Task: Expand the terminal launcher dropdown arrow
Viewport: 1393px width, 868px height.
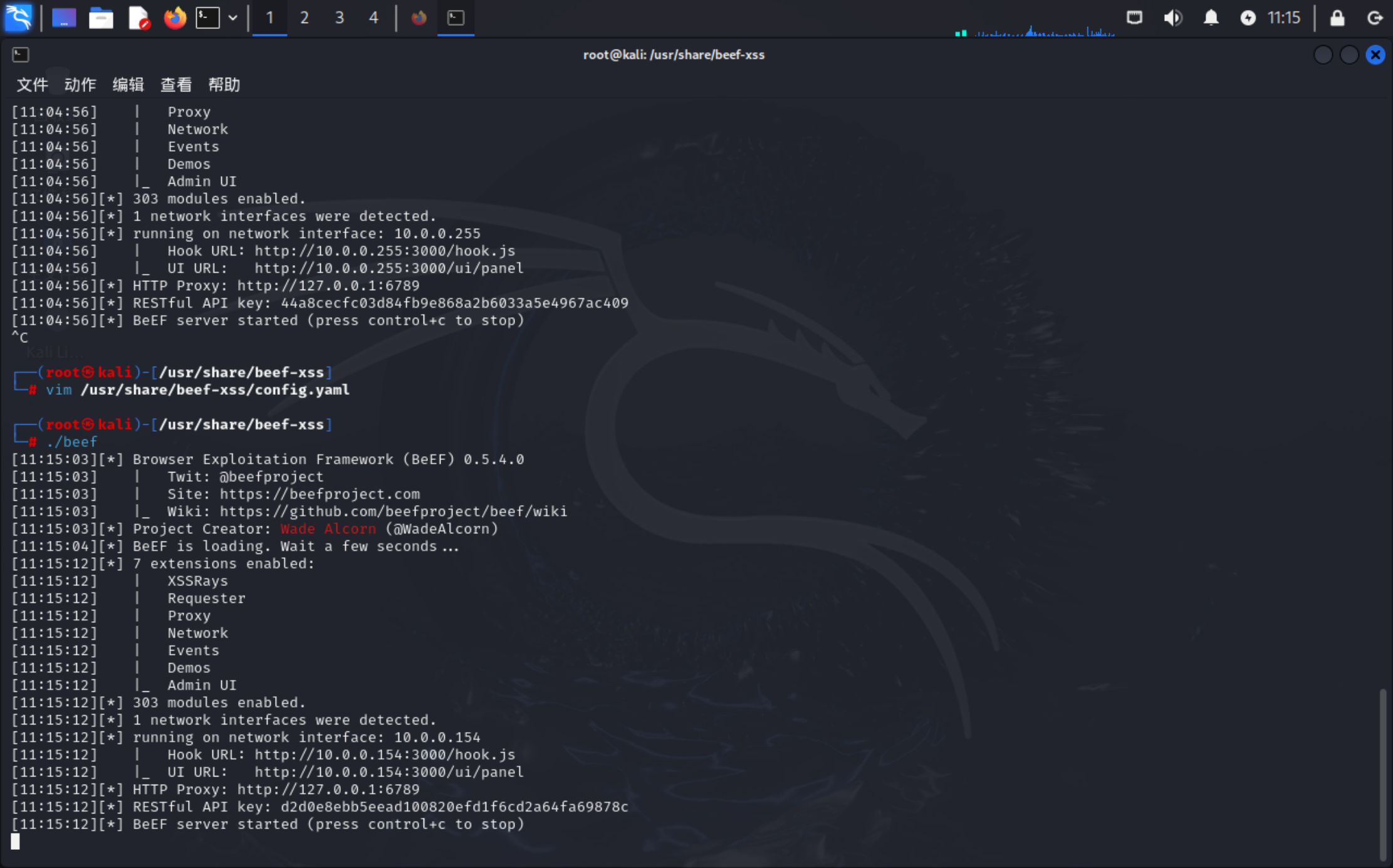Action: pyautogui.click(x=233, y=18)
